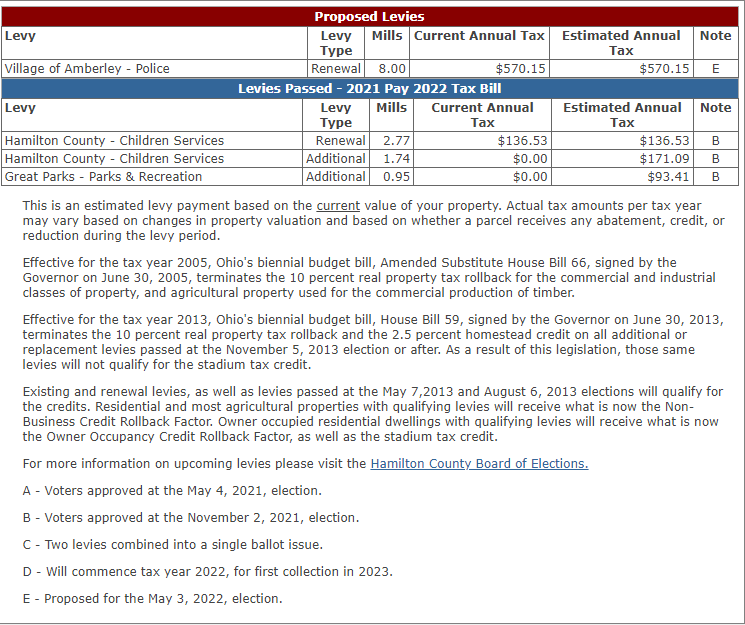The width and height of the screenshot is (745, 625).
Task: Click the 'Levies Passed - 2021 Pay 2022 Tax Bill' header
Action: point(370,89)
